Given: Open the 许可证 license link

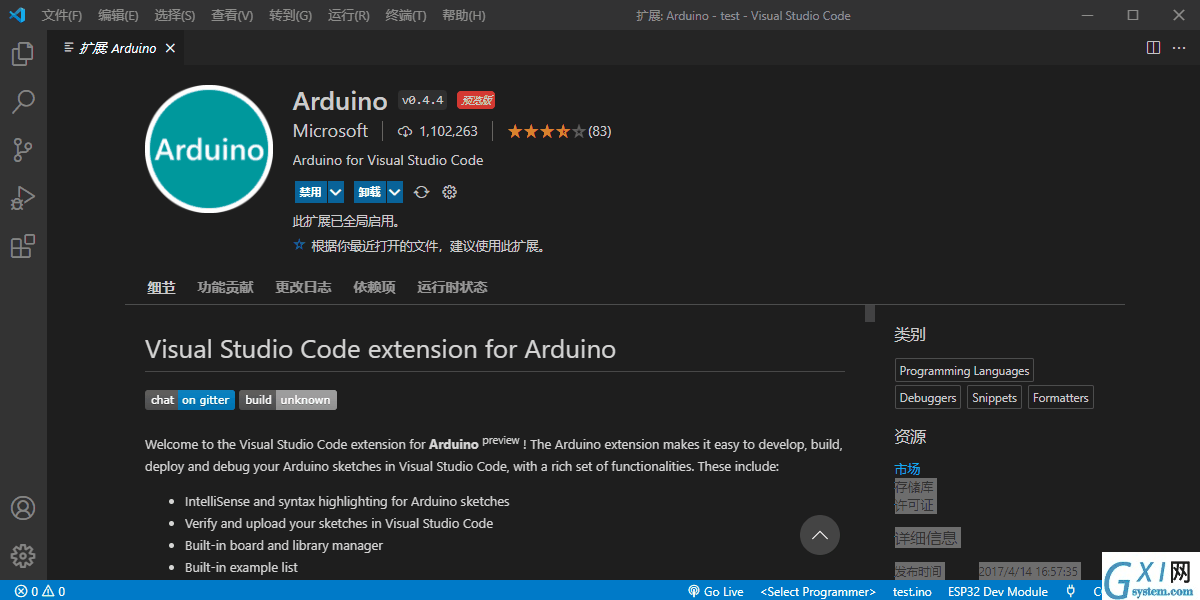Looking at the screenshot, I should [914, 505].
